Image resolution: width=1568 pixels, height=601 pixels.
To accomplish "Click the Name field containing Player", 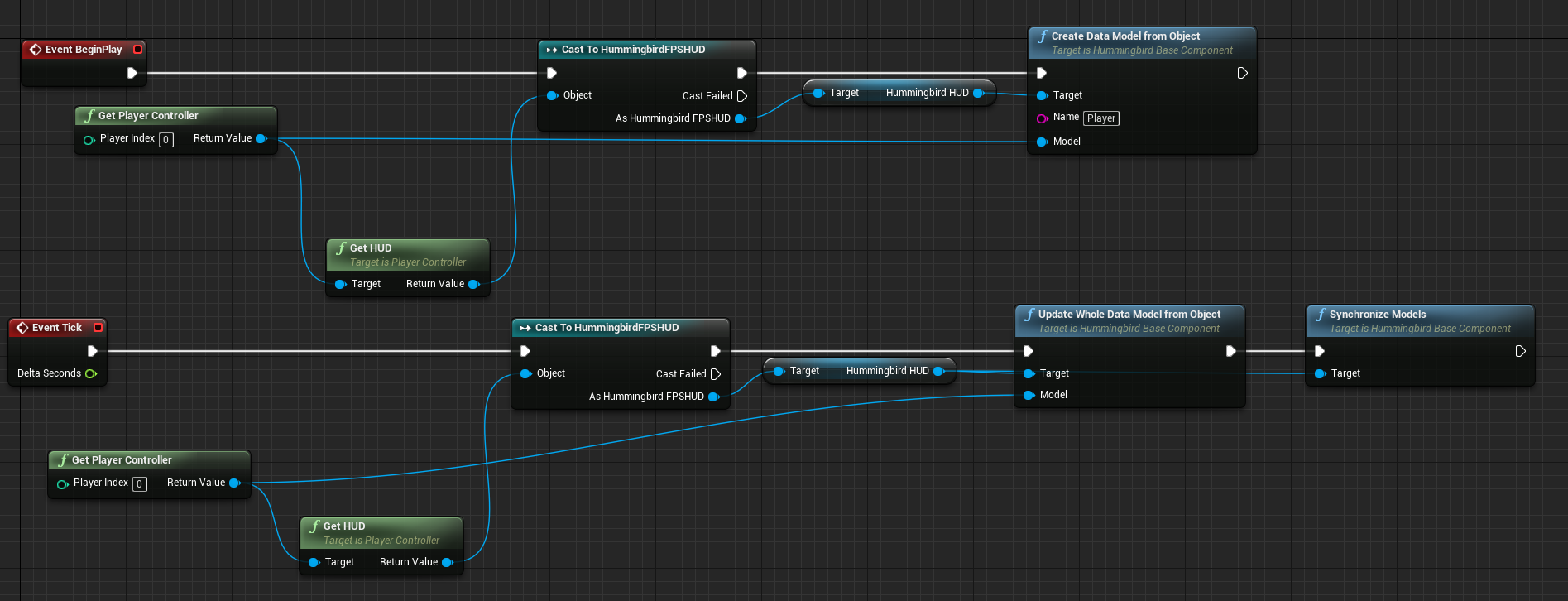I will pos(1101,118).
